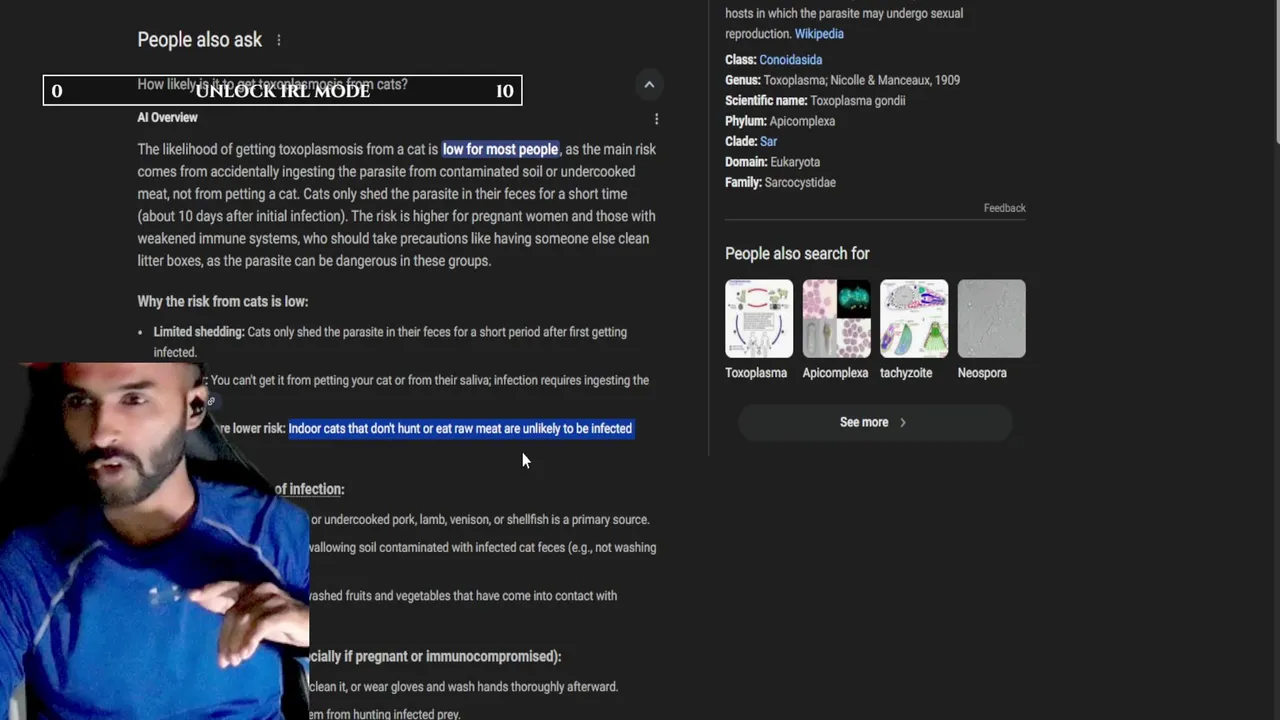Open the Neospora thumbnail

[x=991, y=319]
